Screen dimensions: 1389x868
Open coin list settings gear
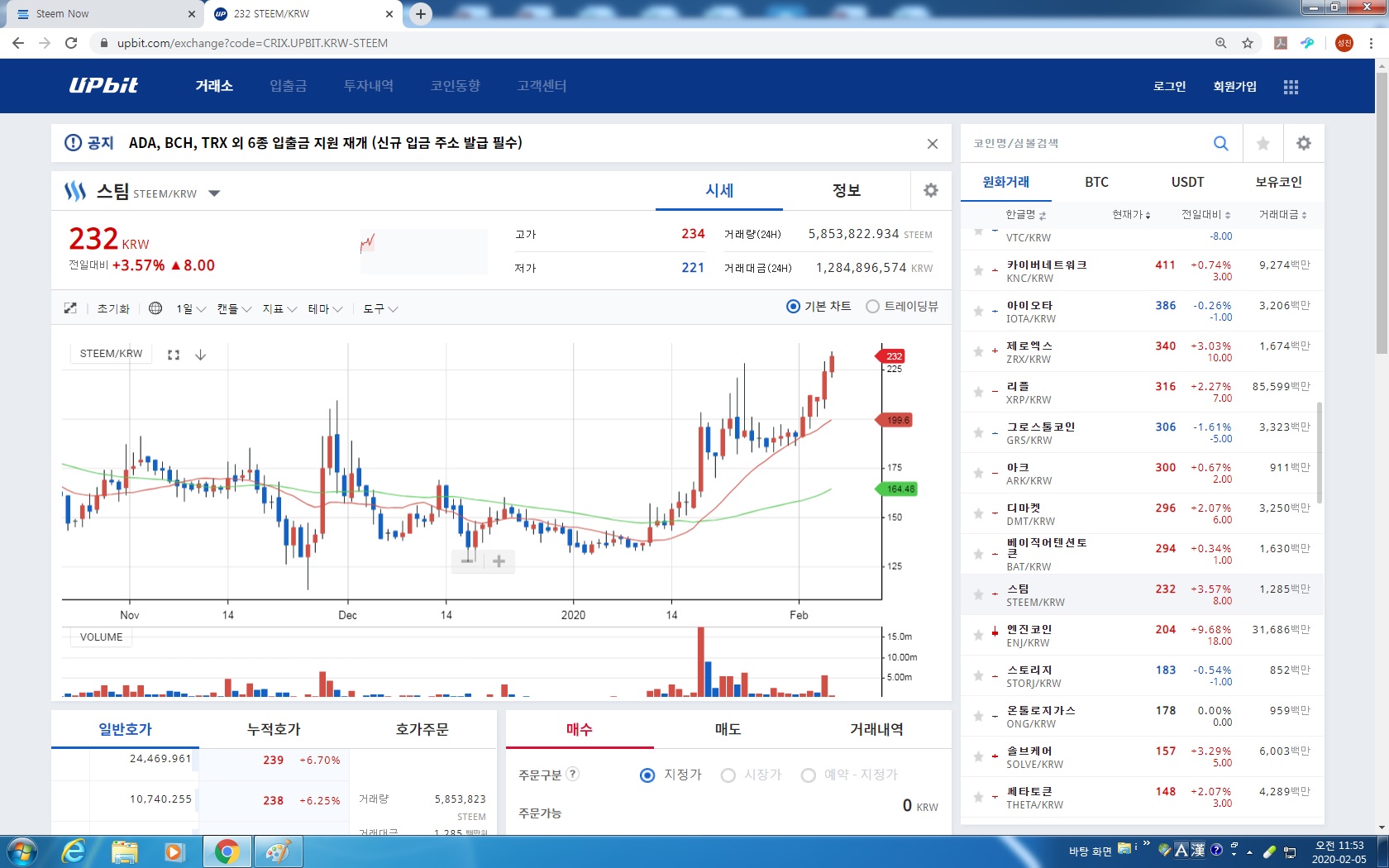(1304, 143)
